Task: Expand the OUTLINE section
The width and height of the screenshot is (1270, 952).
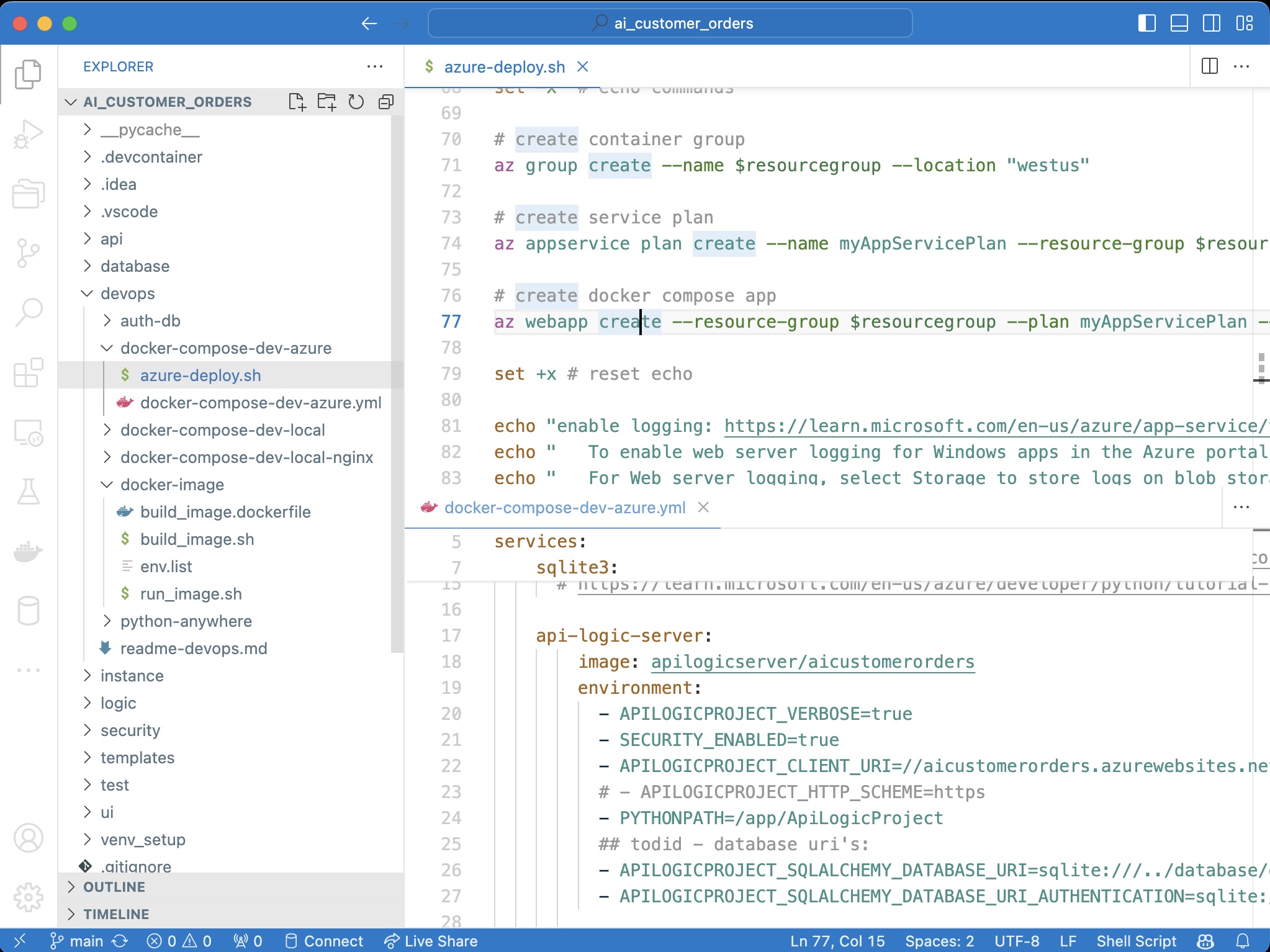Action: click(114, 887)
